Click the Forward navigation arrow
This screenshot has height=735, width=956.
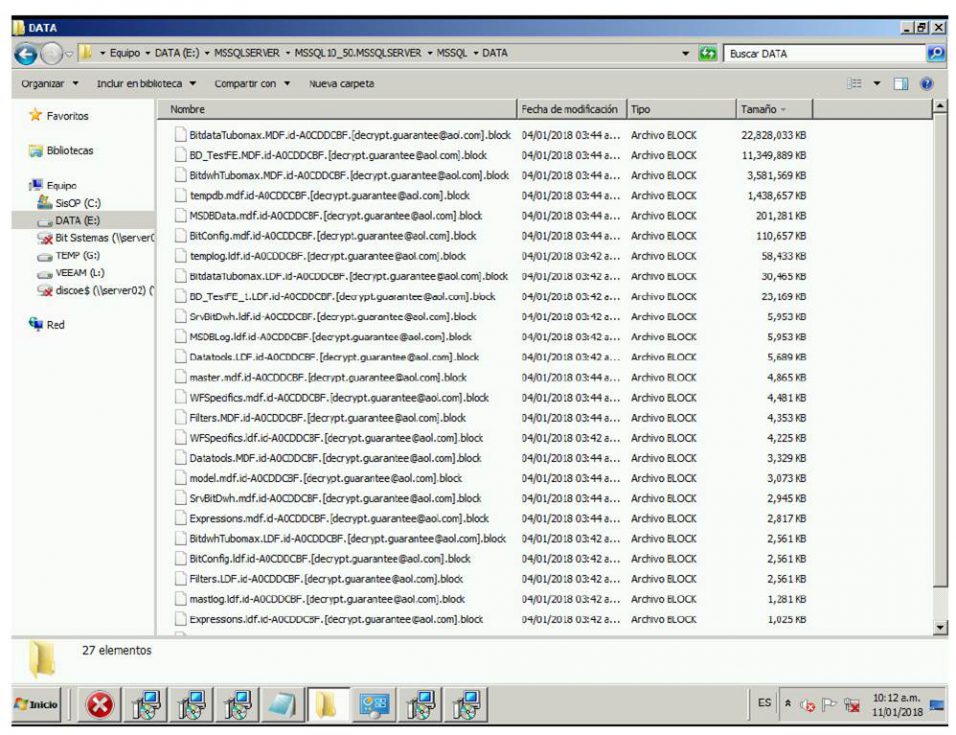pos(51,54)
